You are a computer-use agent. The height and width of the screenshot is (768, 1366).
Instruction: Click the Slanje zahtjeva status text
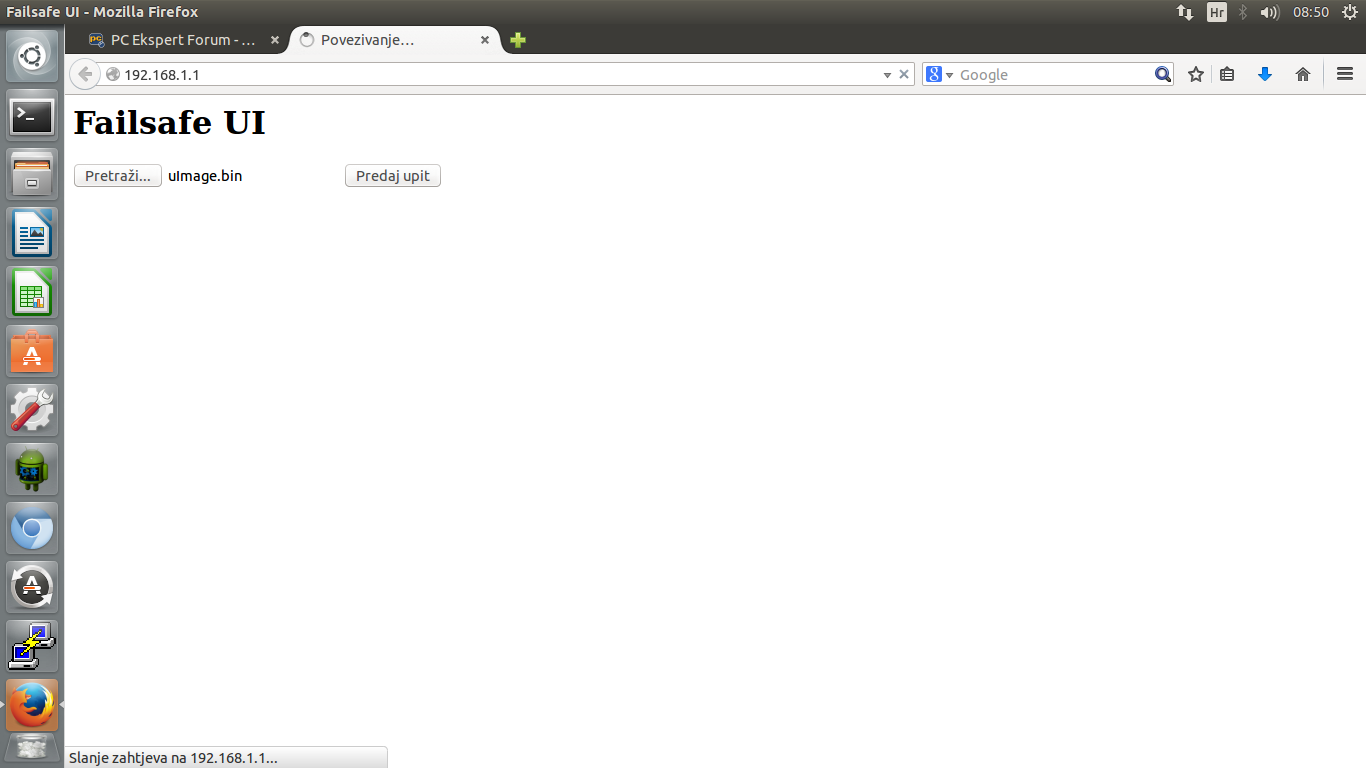tap(173, 758)
